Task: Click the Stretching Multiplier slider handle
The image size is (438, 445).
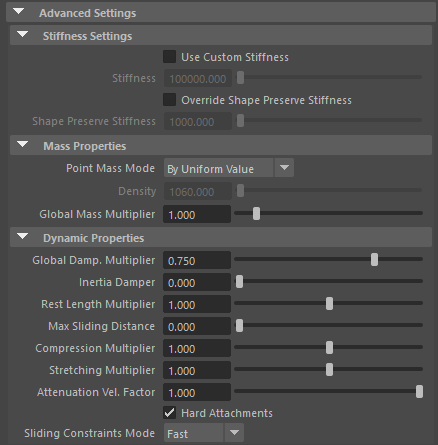Action: click(x=329, y=370)
